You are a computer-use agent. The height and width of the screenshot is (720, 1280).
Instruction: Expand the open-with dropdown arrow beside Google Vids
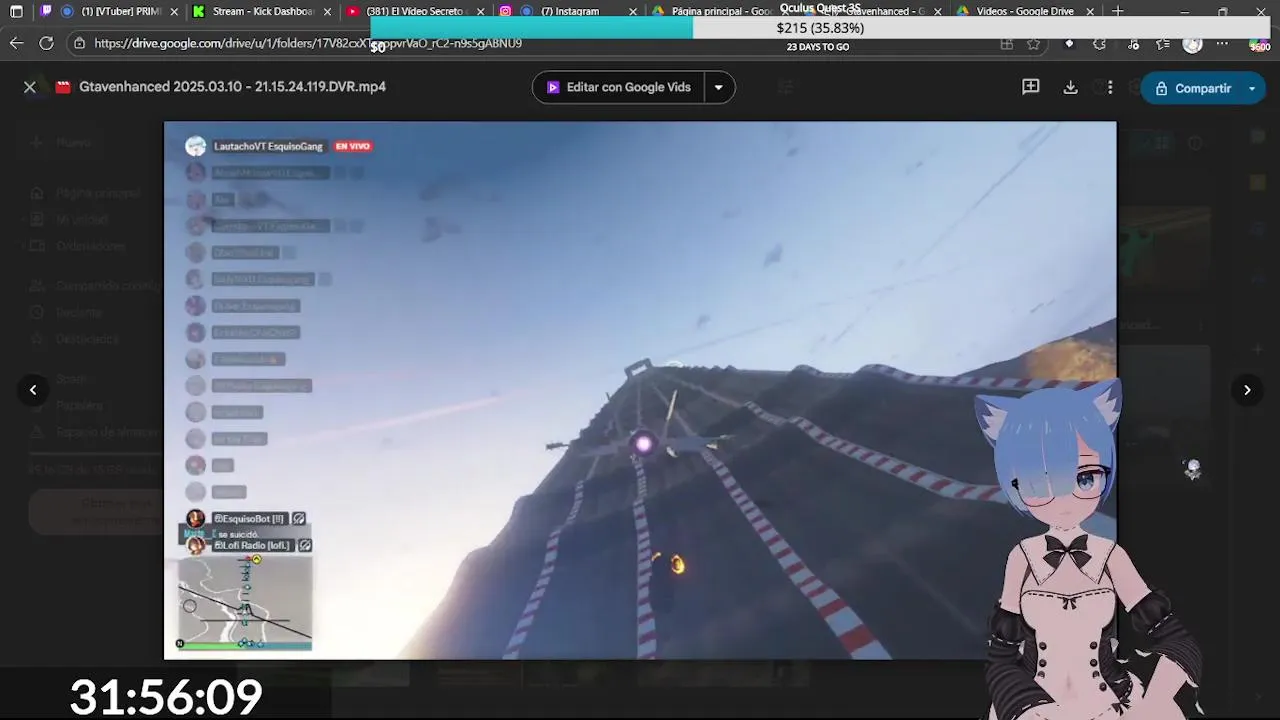pyautogui.click(x=718, y=87)
